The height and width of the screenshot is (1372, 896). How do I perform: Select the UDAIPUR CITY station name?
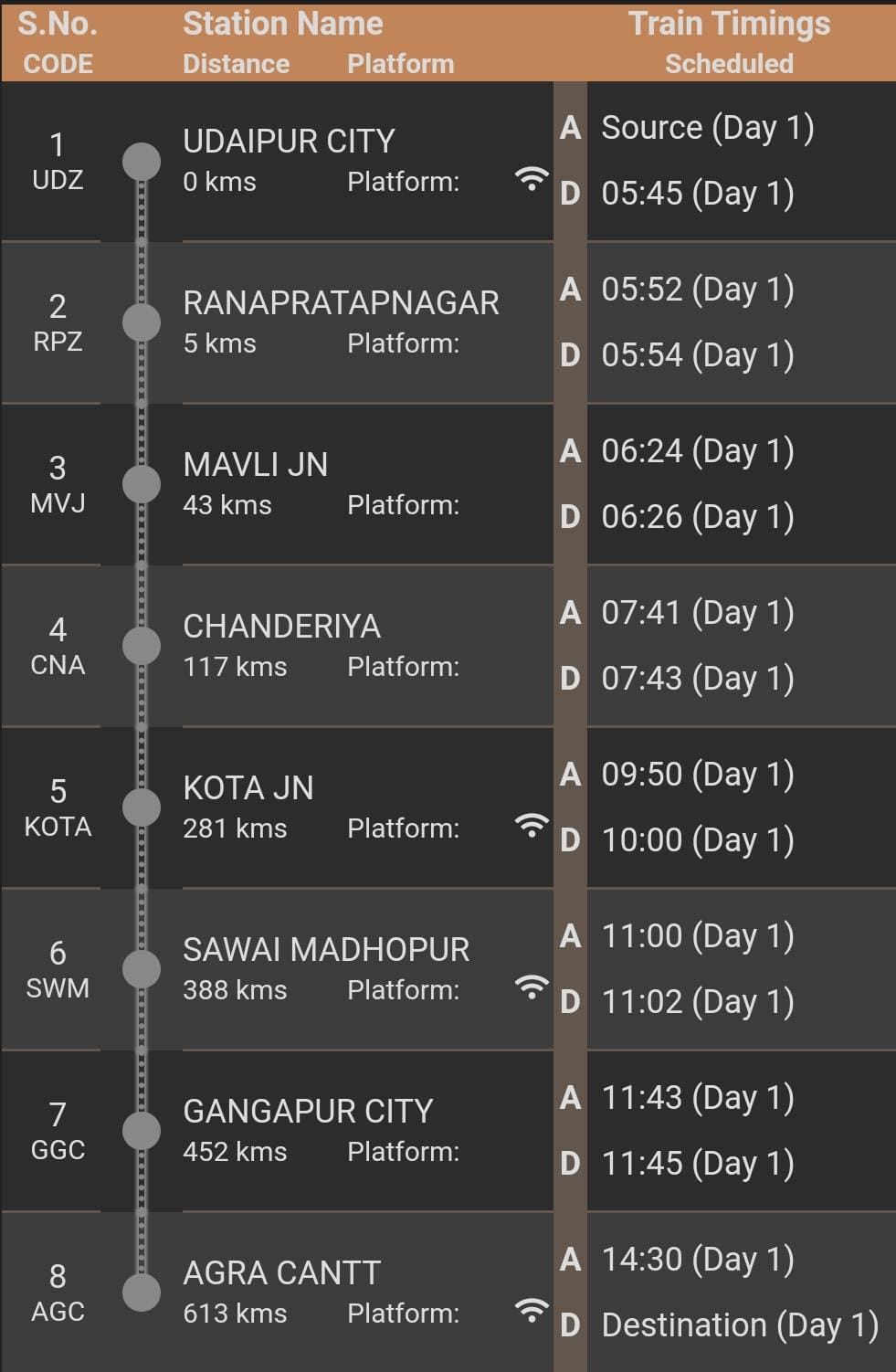tap(289, 142)
